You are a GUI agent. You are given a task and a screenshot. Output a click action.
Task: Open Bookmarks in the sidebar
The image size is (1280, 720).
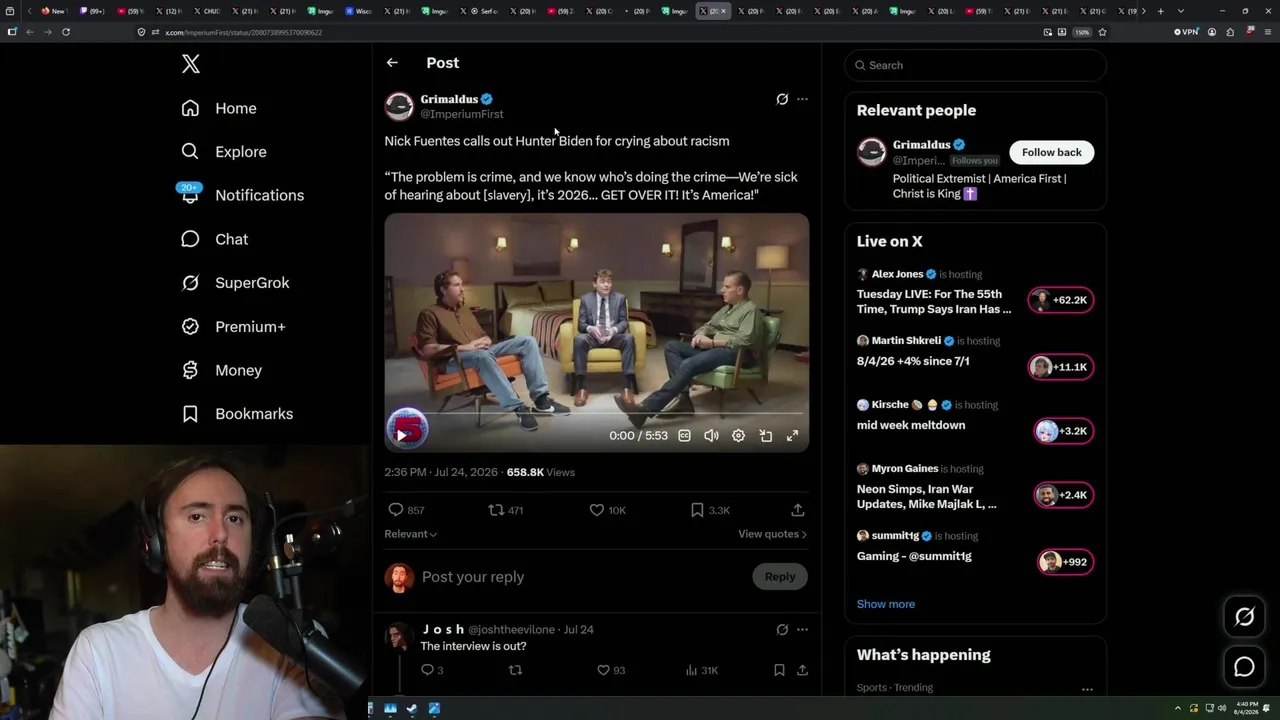click(237, 414)
